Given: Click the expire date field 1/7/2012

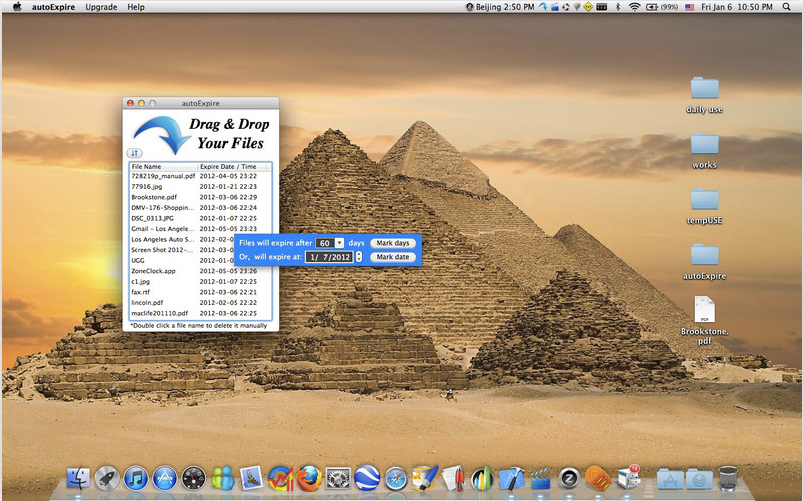Looking at the screenshot, I should (329, 257).
